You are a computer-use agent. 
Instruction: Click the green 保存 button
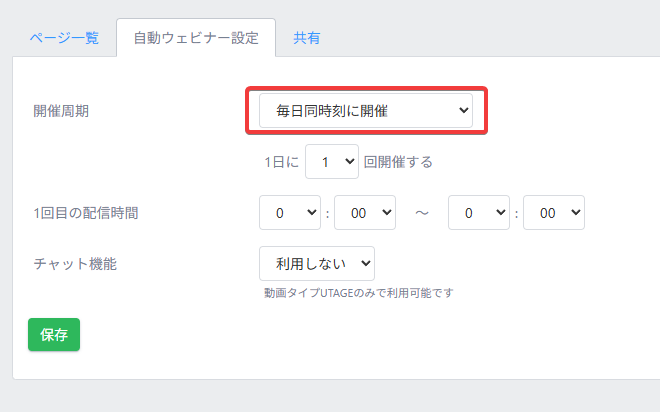pos(54,335)
